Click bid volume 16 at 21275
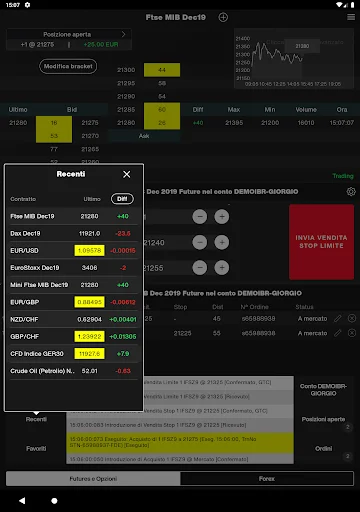 (54, 123)
